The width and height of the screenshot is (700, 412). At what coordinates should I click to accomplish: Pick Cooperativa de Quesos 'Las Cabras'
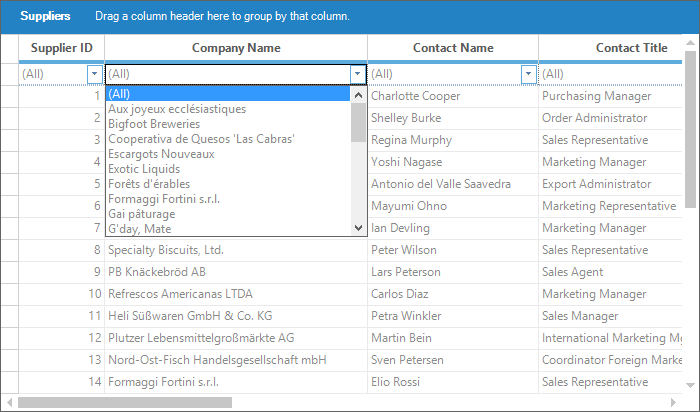(x=228, y=139)
